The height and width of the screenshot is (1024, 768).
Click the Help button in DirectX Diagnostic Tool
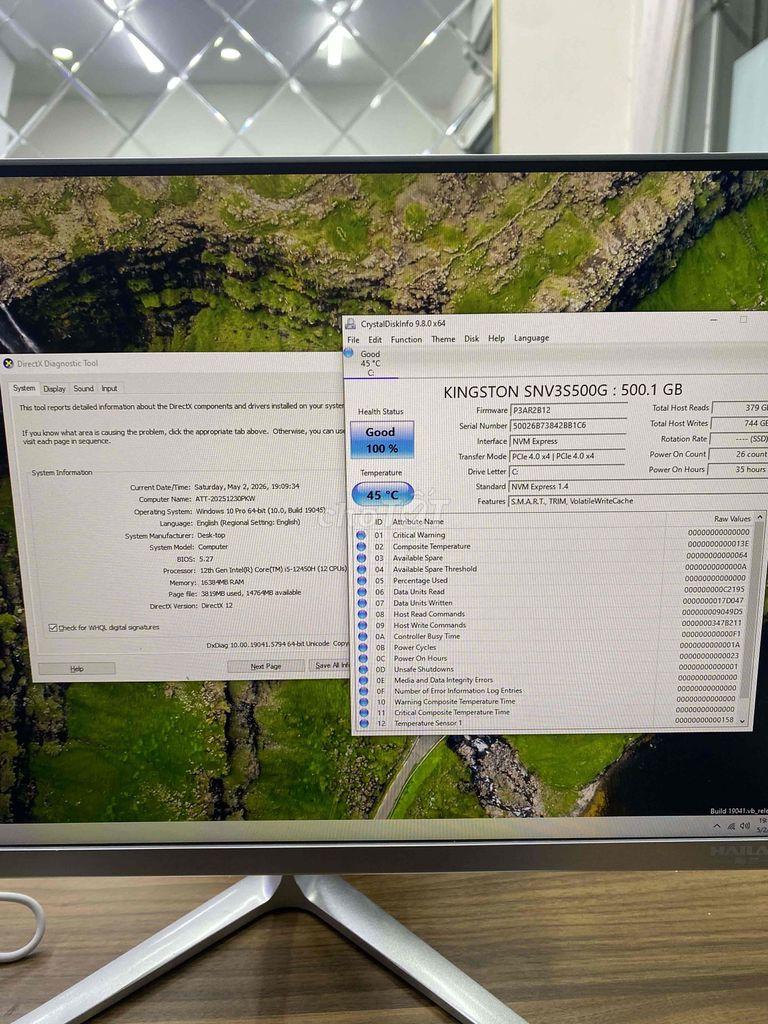[x=76, y=669]
